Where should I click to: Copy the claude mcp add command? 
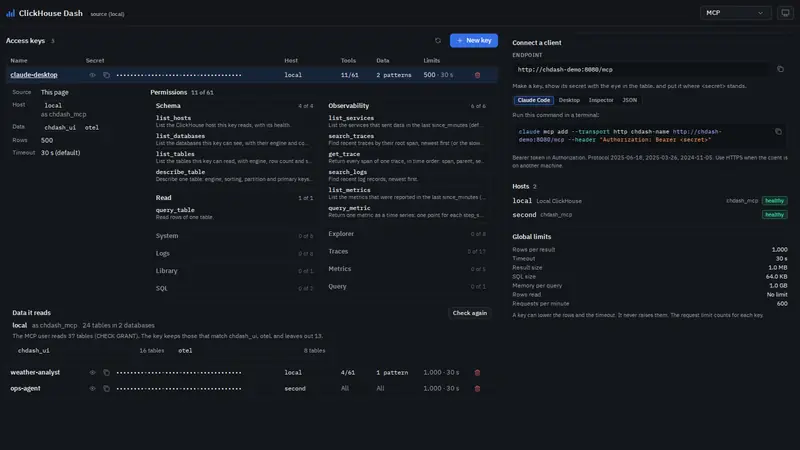pyautogui.click(x=778, y=132)
